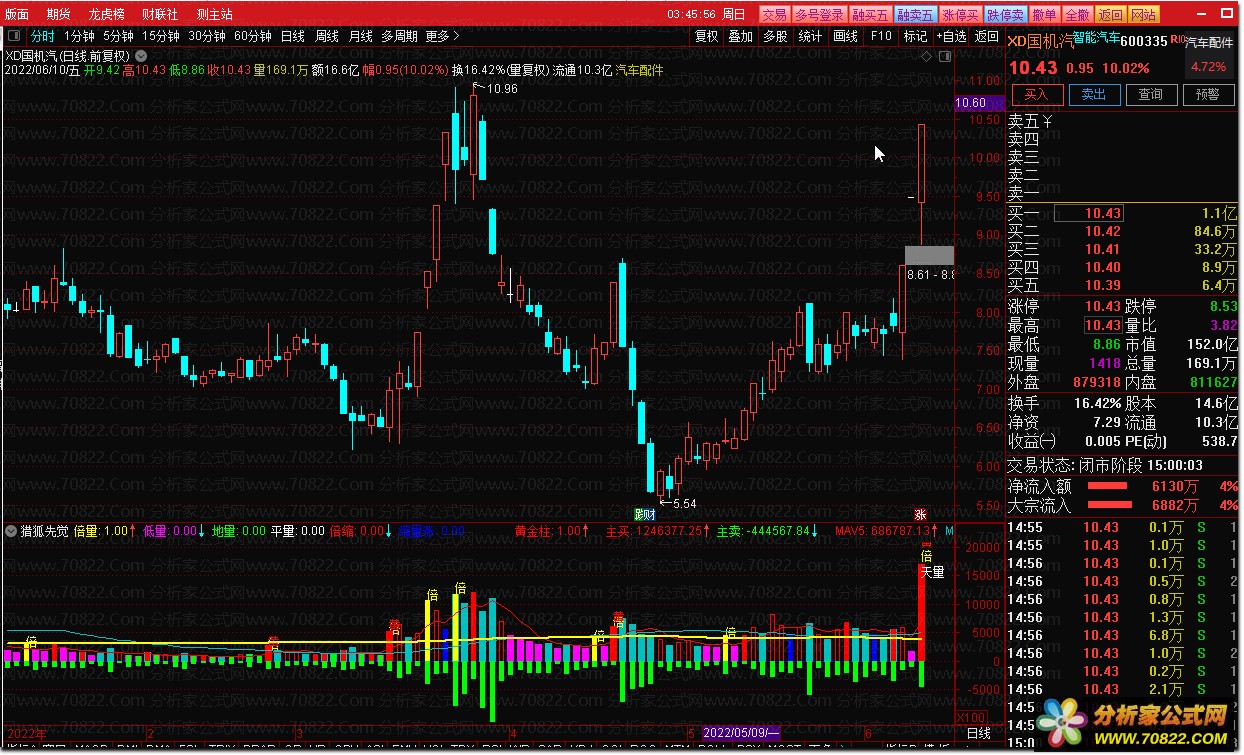The height and width of the screenshot is (755, 1244).
Task: Open the 测主站 menu
Action: pyautogui.click(x=214, y=15)
